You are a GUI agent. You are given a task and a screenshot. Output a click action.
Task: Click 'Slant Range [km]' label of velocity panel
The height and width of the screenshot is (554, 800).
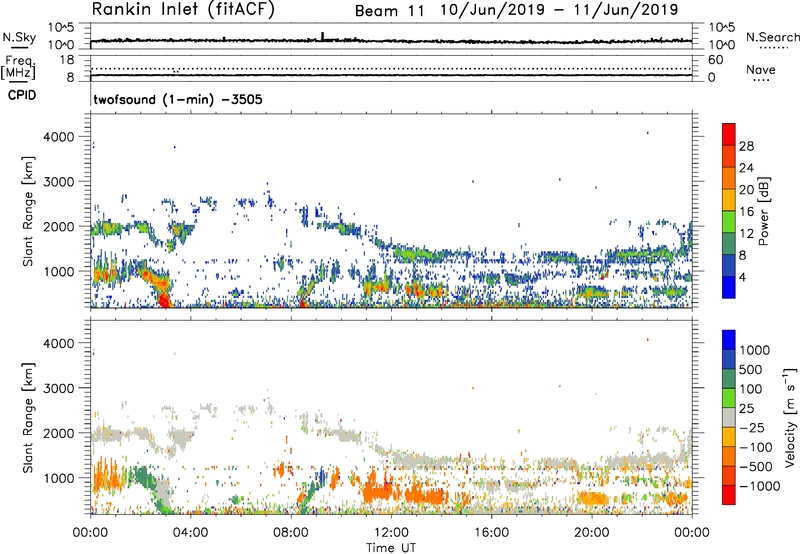point(27,418)
